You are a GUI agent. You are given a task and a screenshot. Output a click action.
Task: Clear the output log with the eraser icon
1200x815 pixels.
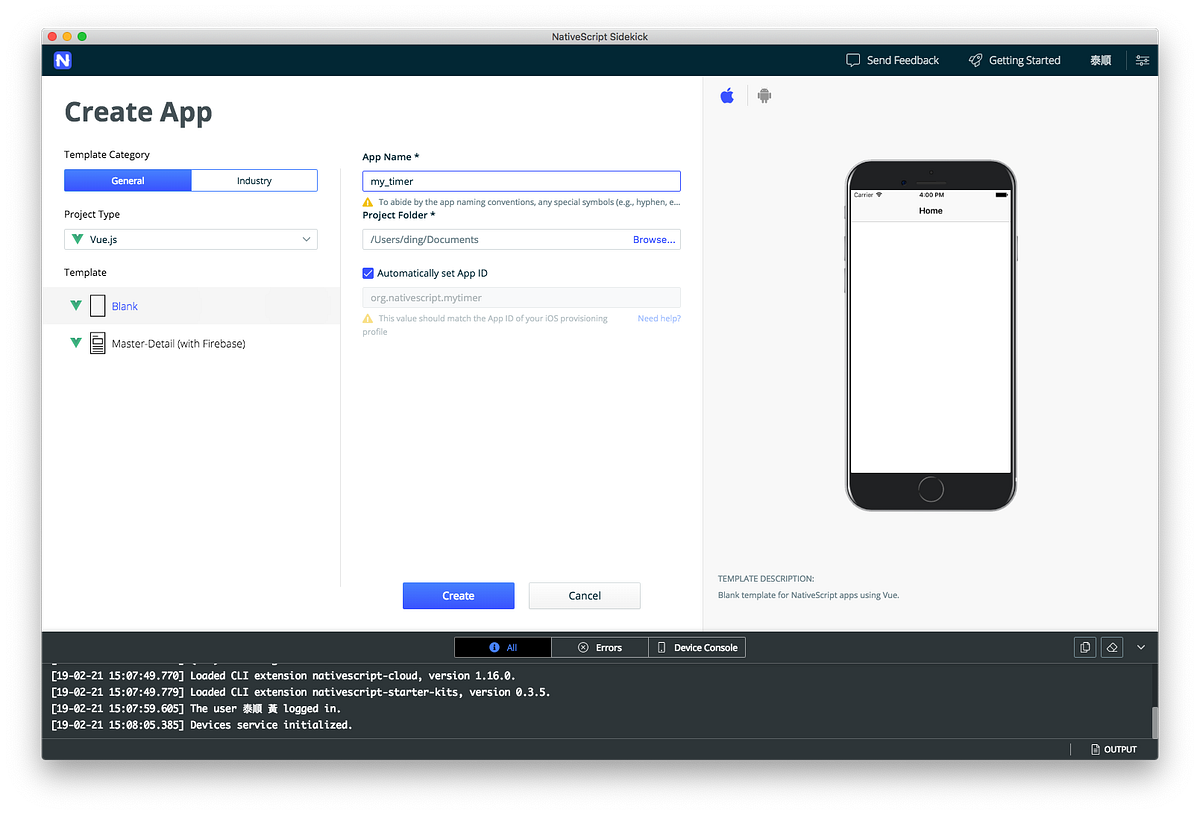click(x=1112, y=647)
